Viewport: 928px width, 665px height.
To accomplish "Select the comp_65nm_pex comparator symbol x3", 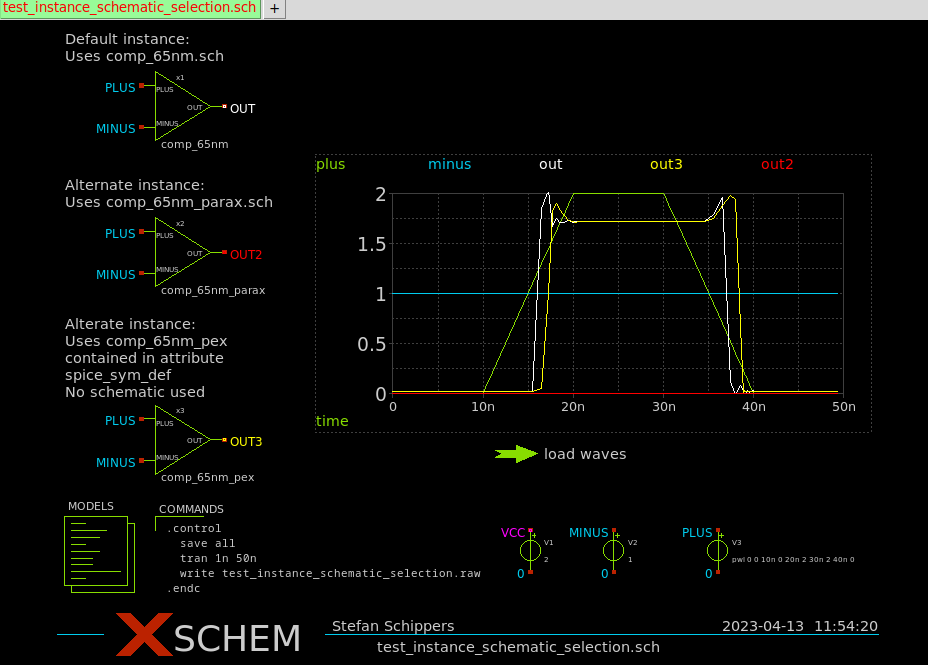I will pos(180,441).
